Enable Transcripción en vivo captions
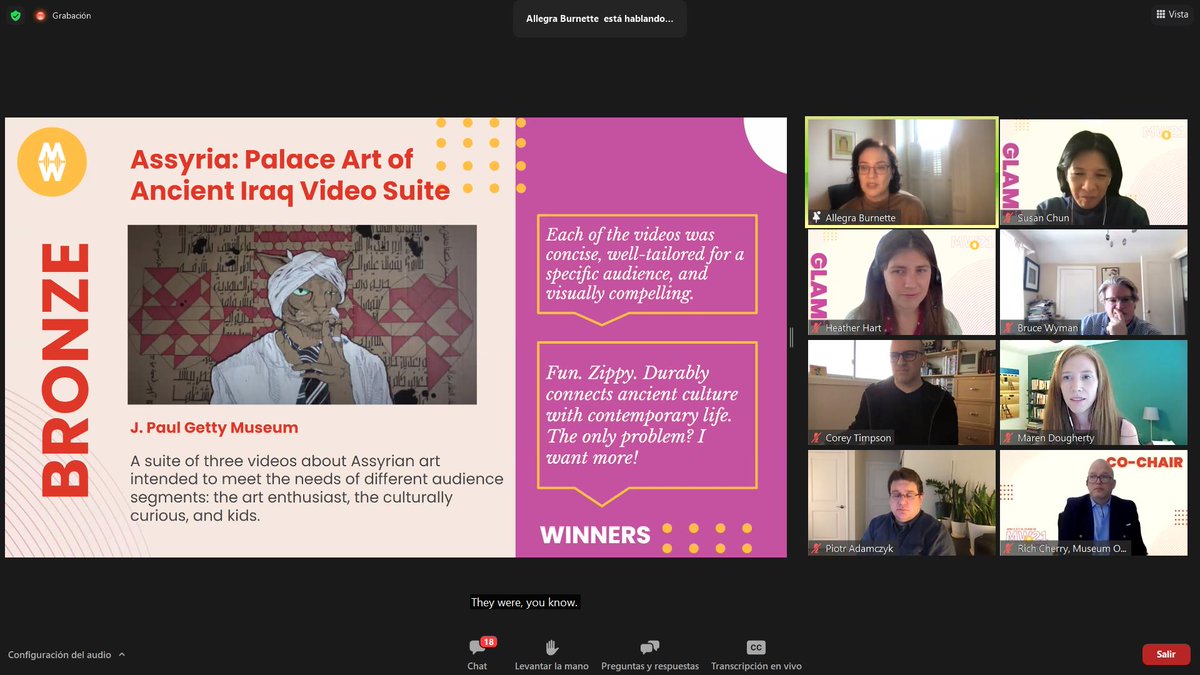Image resolution: width=1200 pixels, height=675 pixels. point(756,648)
